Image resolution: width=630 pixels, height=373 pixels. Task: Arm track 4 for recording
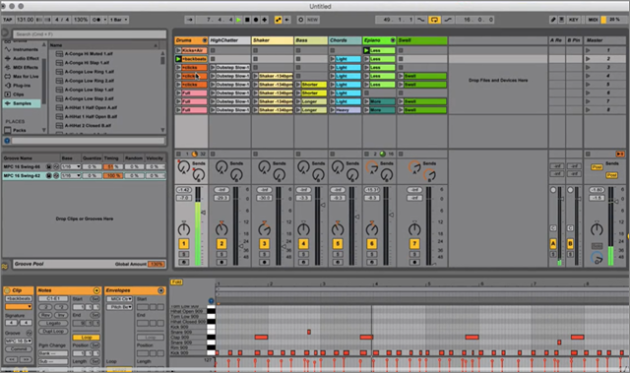click(x=303, y=262)
